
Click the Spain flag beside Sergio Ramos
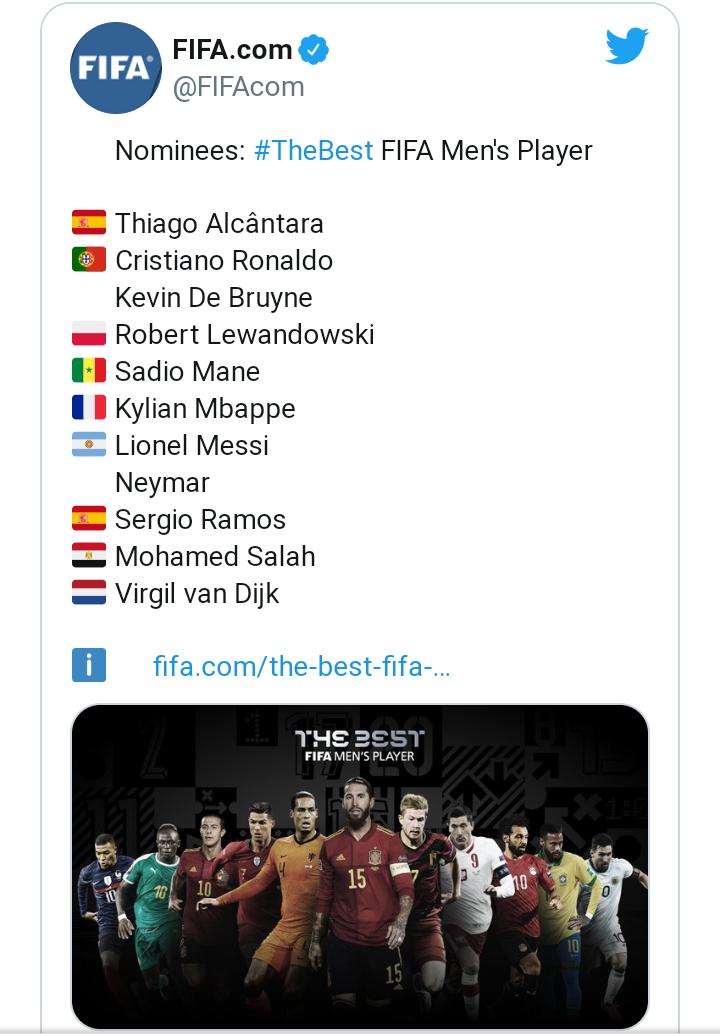pos(89,519)
